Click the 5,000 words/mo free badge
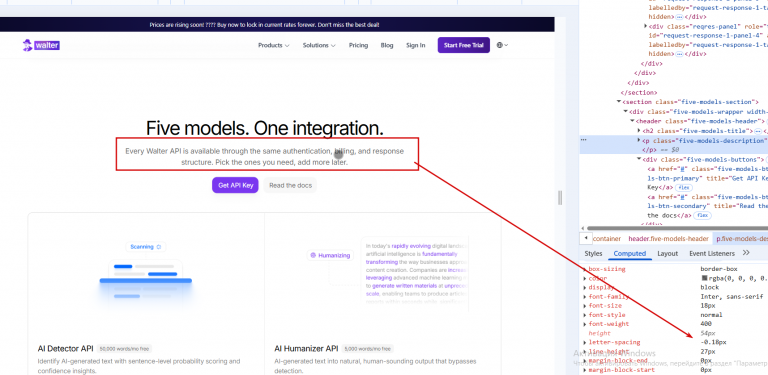Viewport: 768px width, 375px height. click(x=367, y=349)
